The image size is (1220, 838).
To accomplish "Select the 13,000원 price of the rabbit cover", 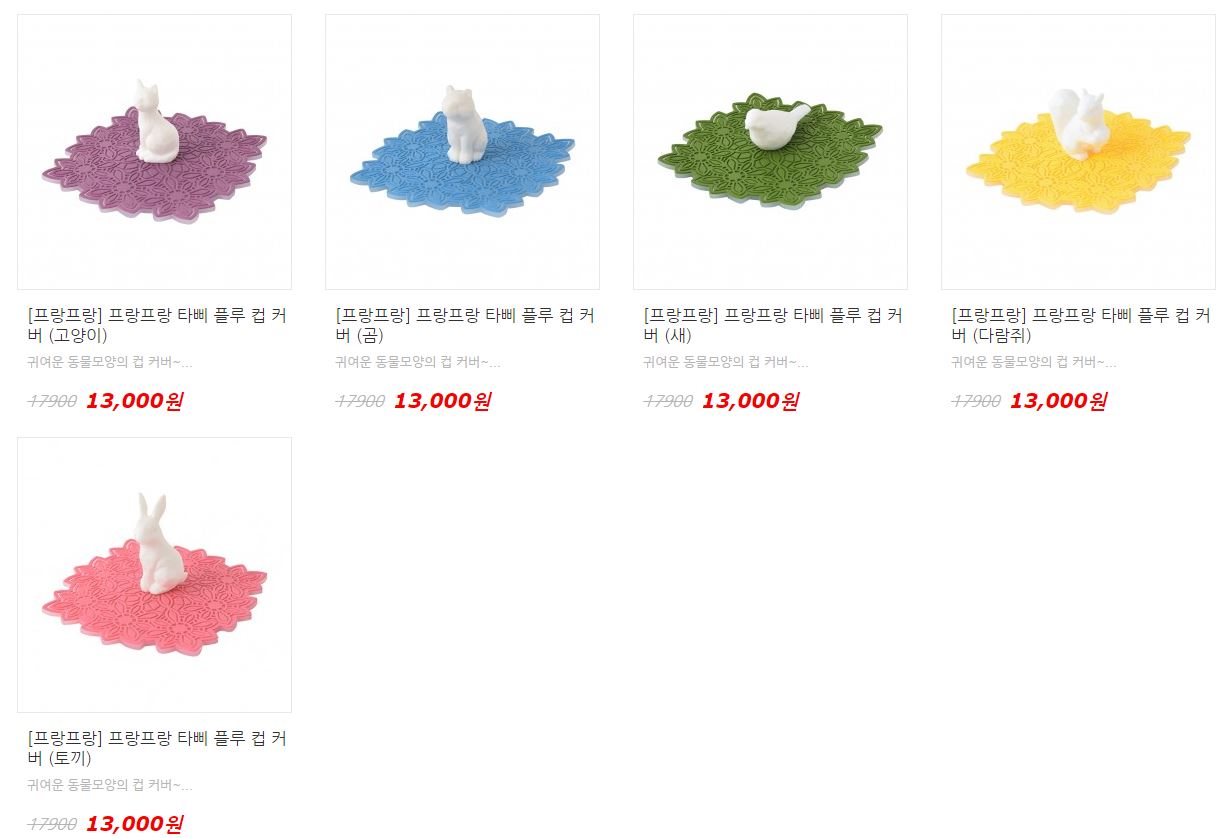I will (x=134, y=824).
